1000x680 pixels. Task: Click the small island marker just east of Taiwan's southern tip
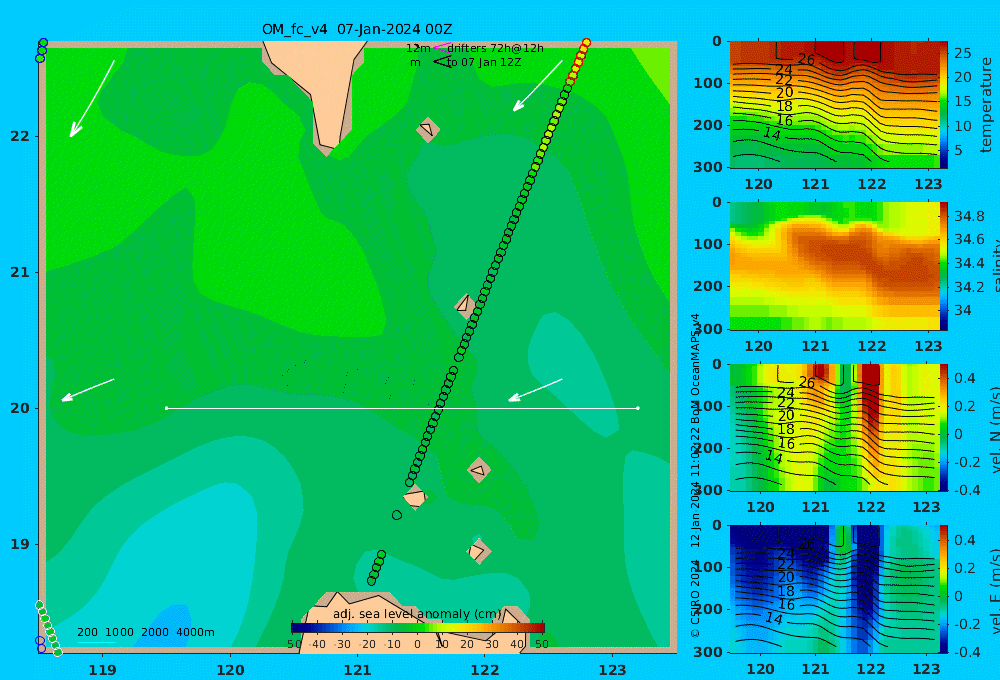click(x=427, y=129)
